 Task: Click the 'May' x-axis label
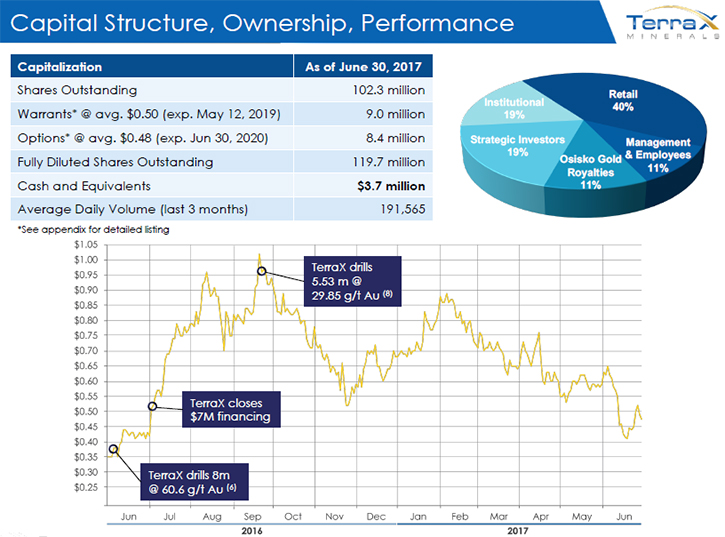582,517
